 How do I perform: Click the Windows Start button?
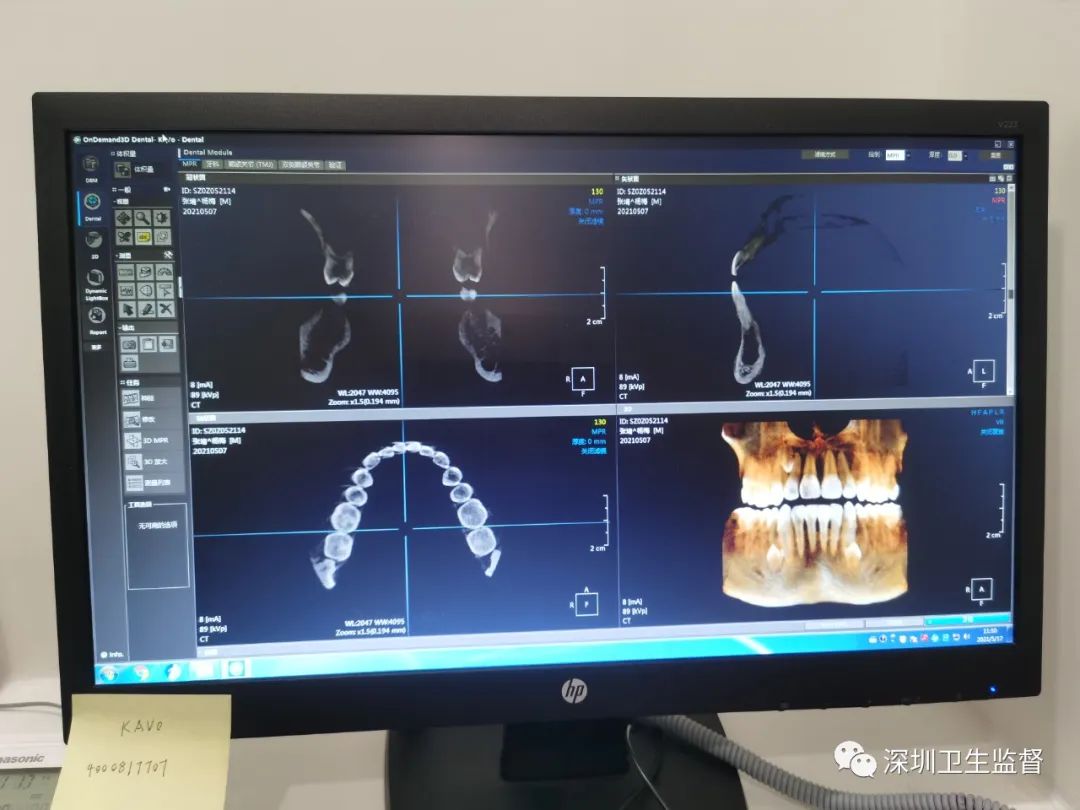(x=109, y=672)
